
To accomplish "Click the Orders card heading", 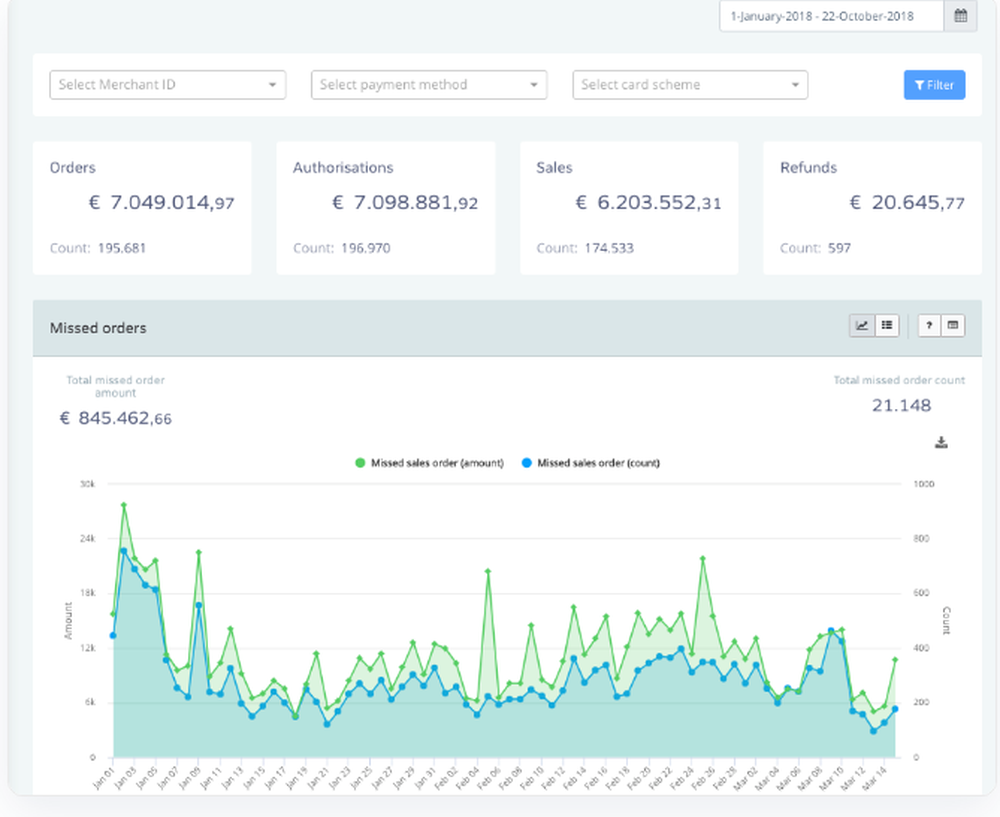I will [73, 168].
